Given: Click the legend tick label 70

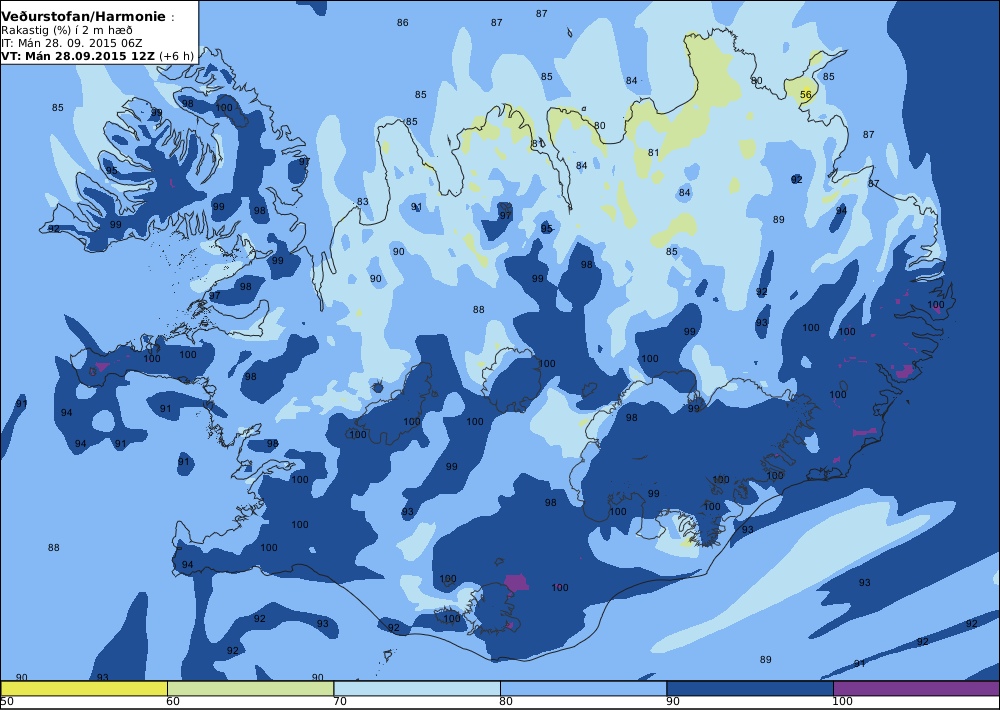Looking at the screenshot, I should 340,702.
